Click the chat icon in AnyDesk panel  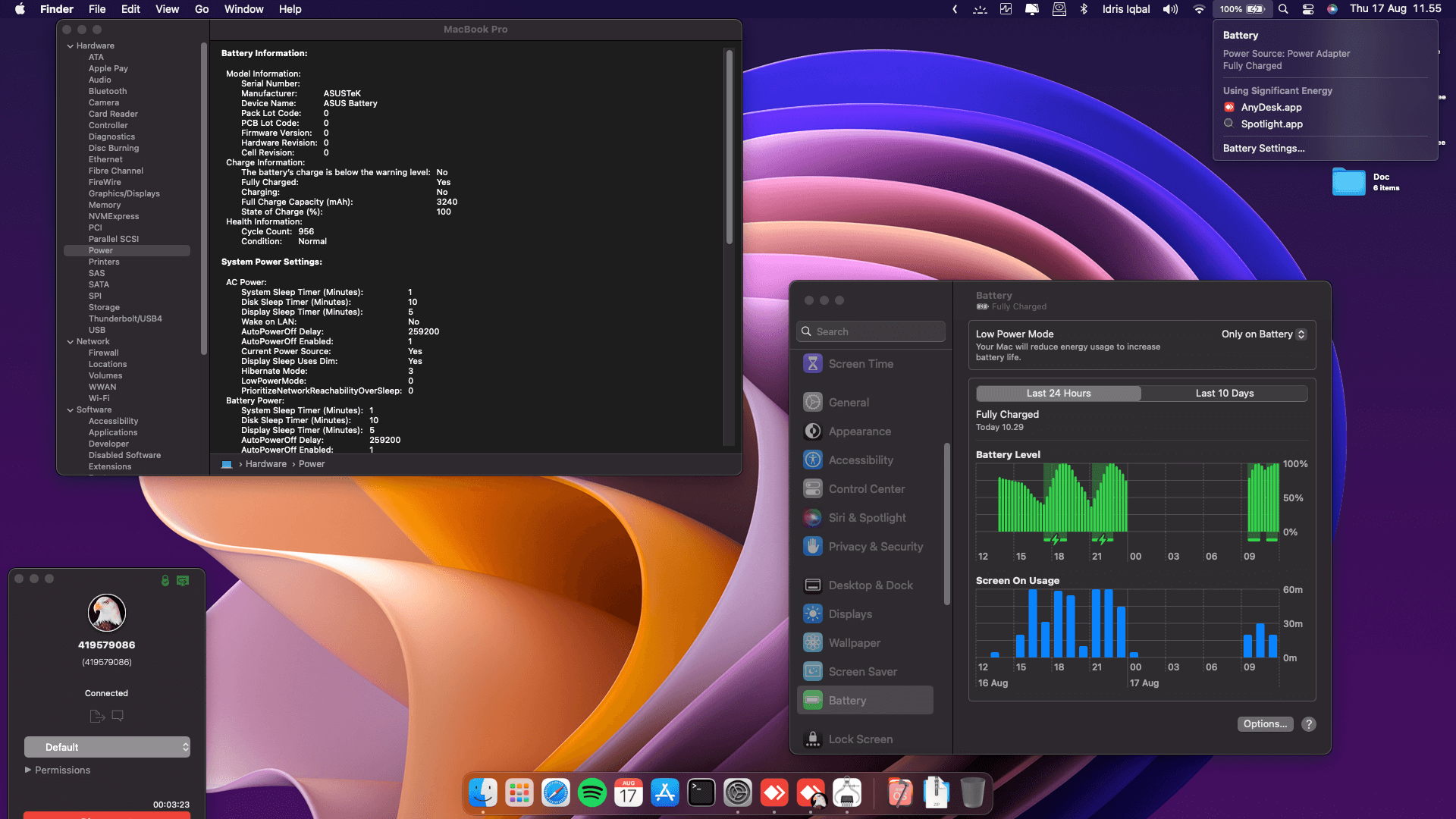[x=118, y=716]
